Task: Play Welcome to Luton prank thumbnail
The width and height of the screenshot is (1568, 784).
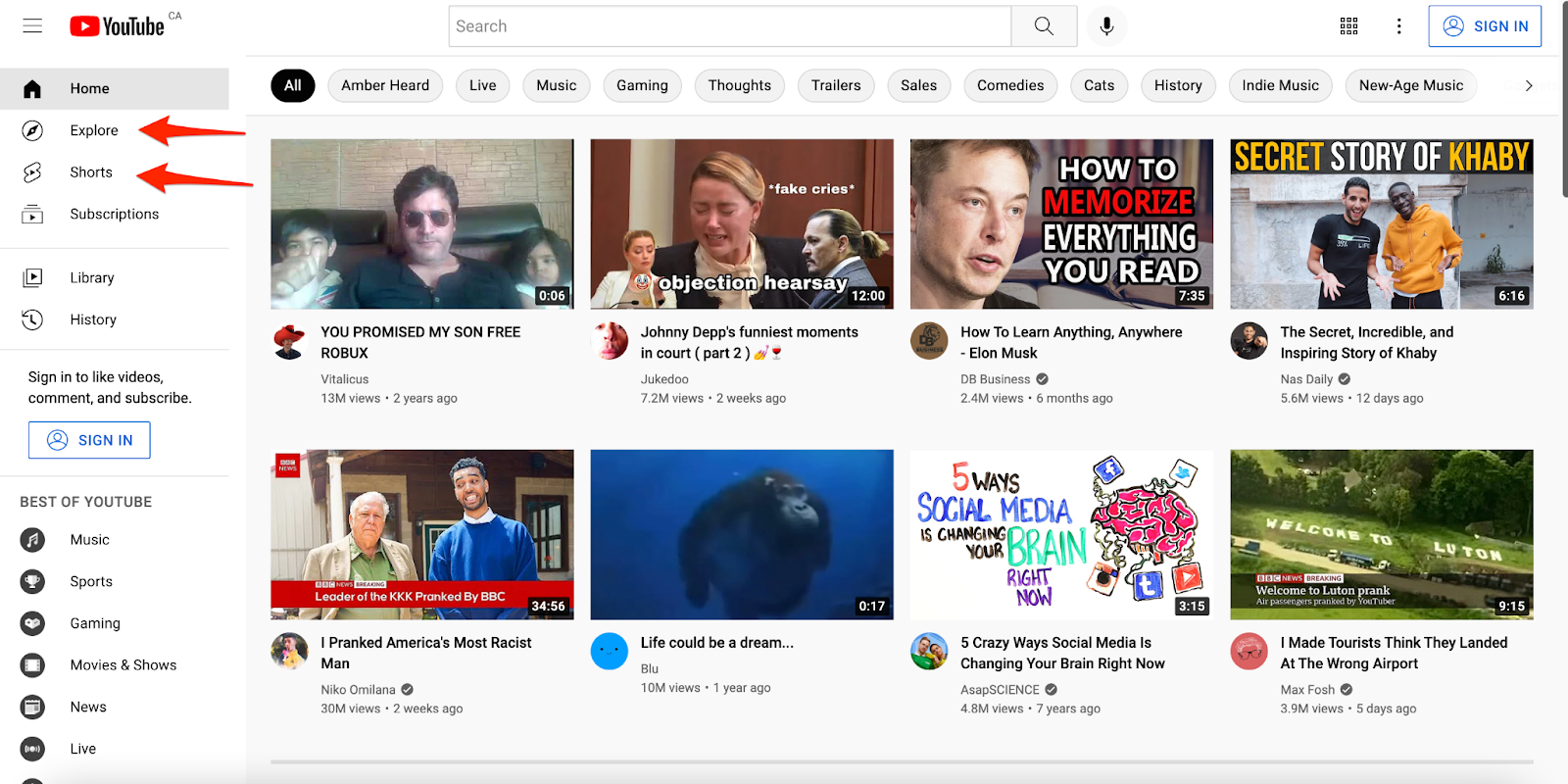Action: coord(1382,535)
